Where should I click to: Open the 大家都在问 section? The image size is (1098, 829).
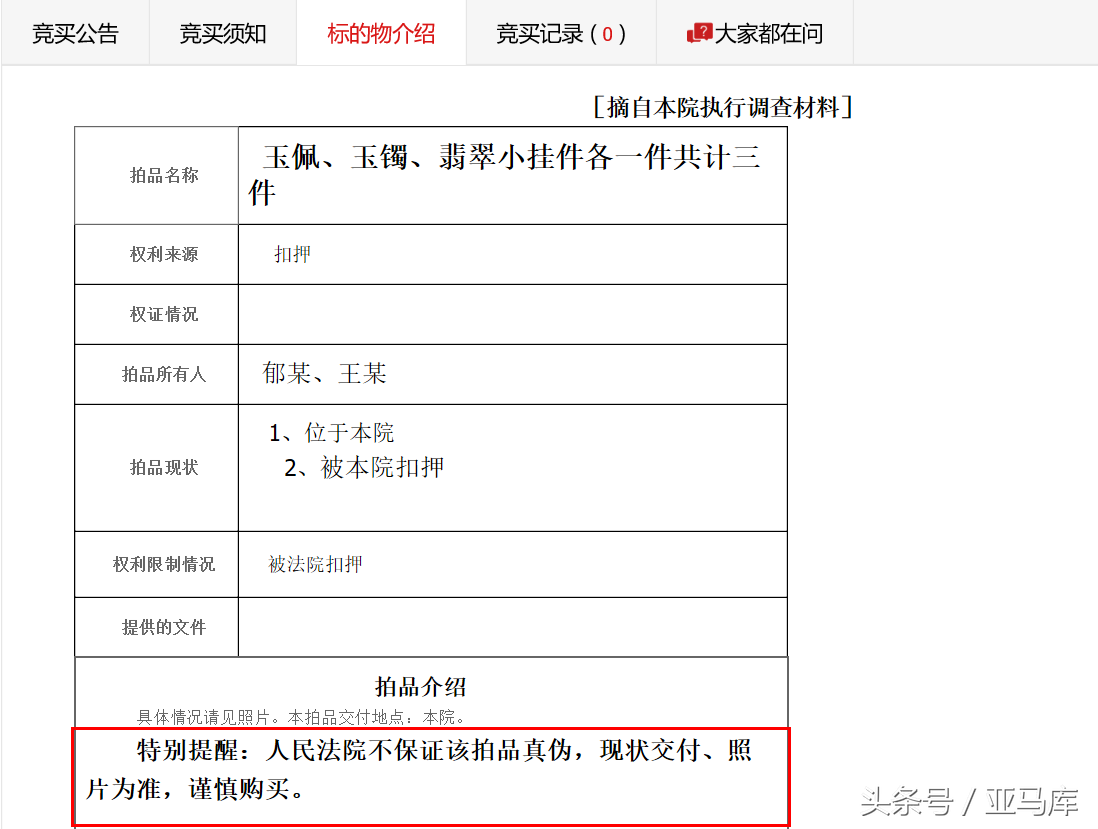768,33
